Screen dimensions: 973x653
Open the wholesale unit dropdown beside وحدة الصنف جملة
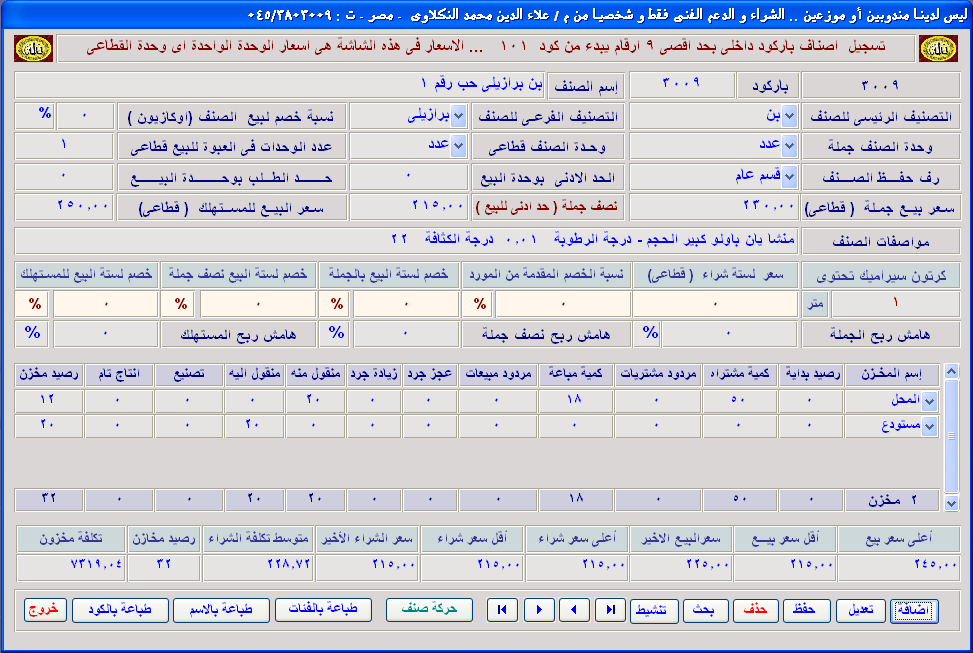point(789,147)
